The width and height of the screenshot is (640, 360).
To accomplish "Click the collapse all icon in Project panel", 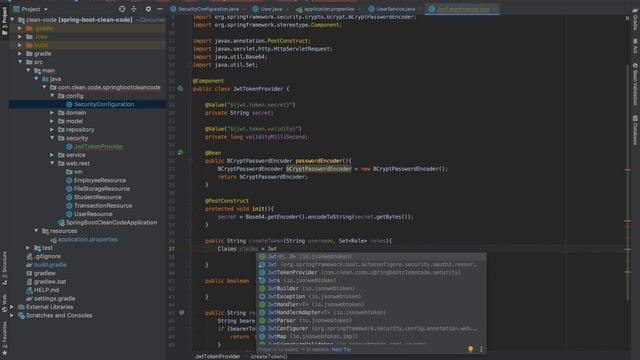I will (133, 9).
